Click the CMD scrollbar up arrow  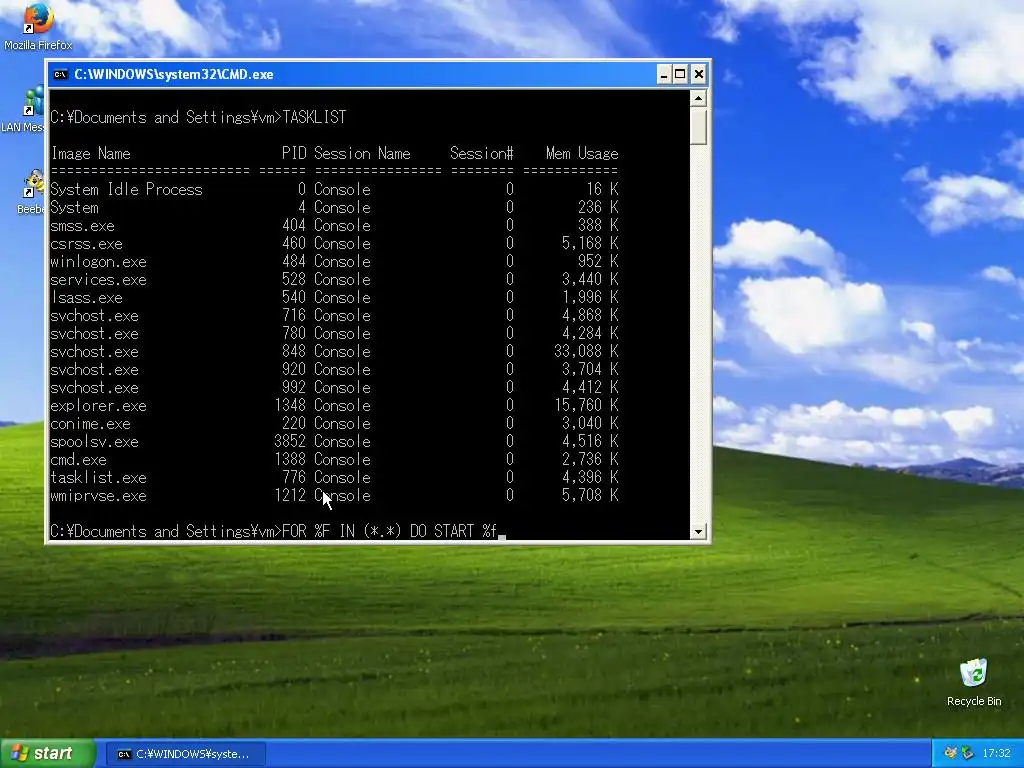698,99
